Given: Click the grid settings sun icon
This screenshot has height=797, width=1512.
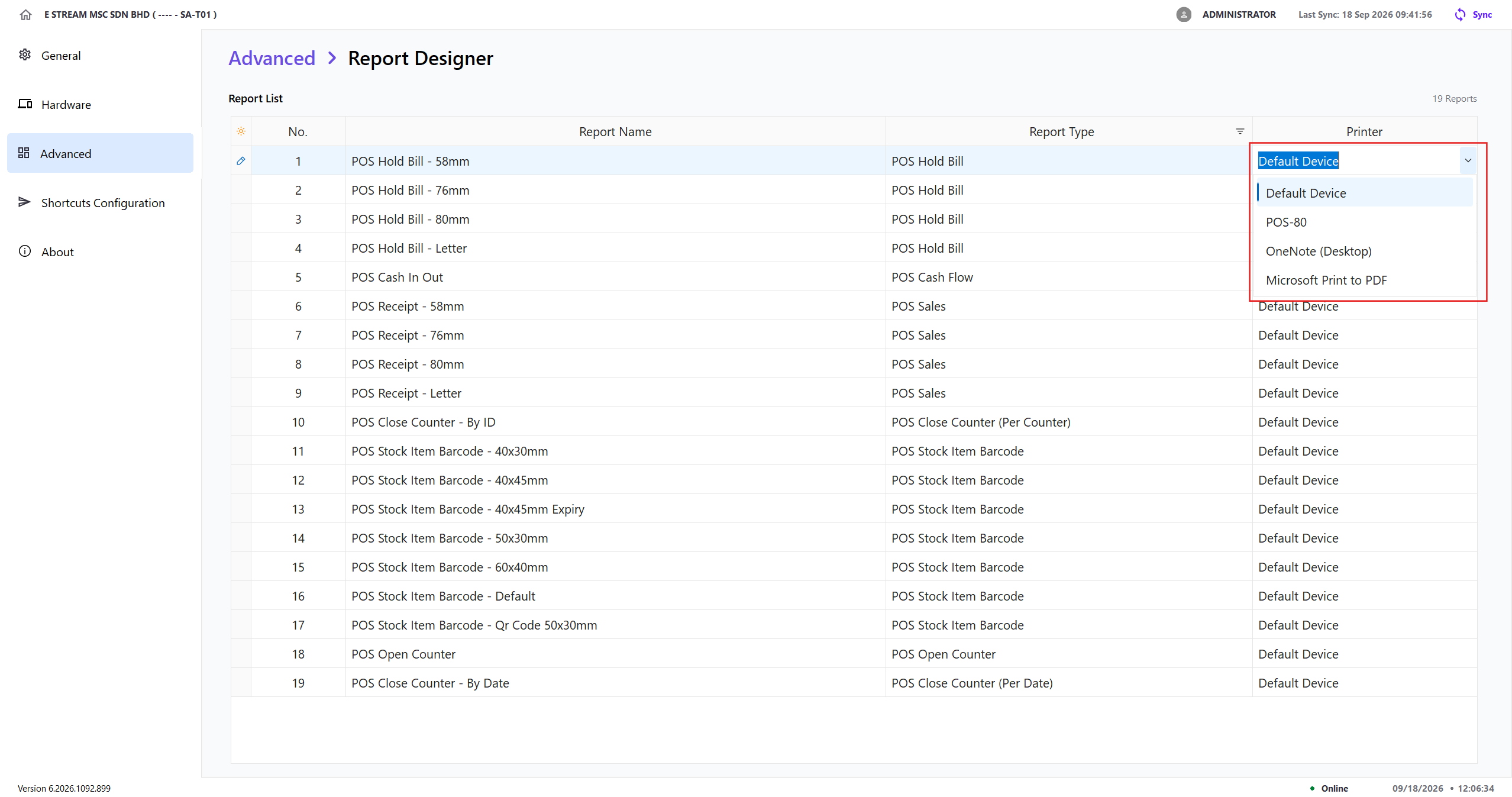Looking at the screenshot, I should point(241,131).
